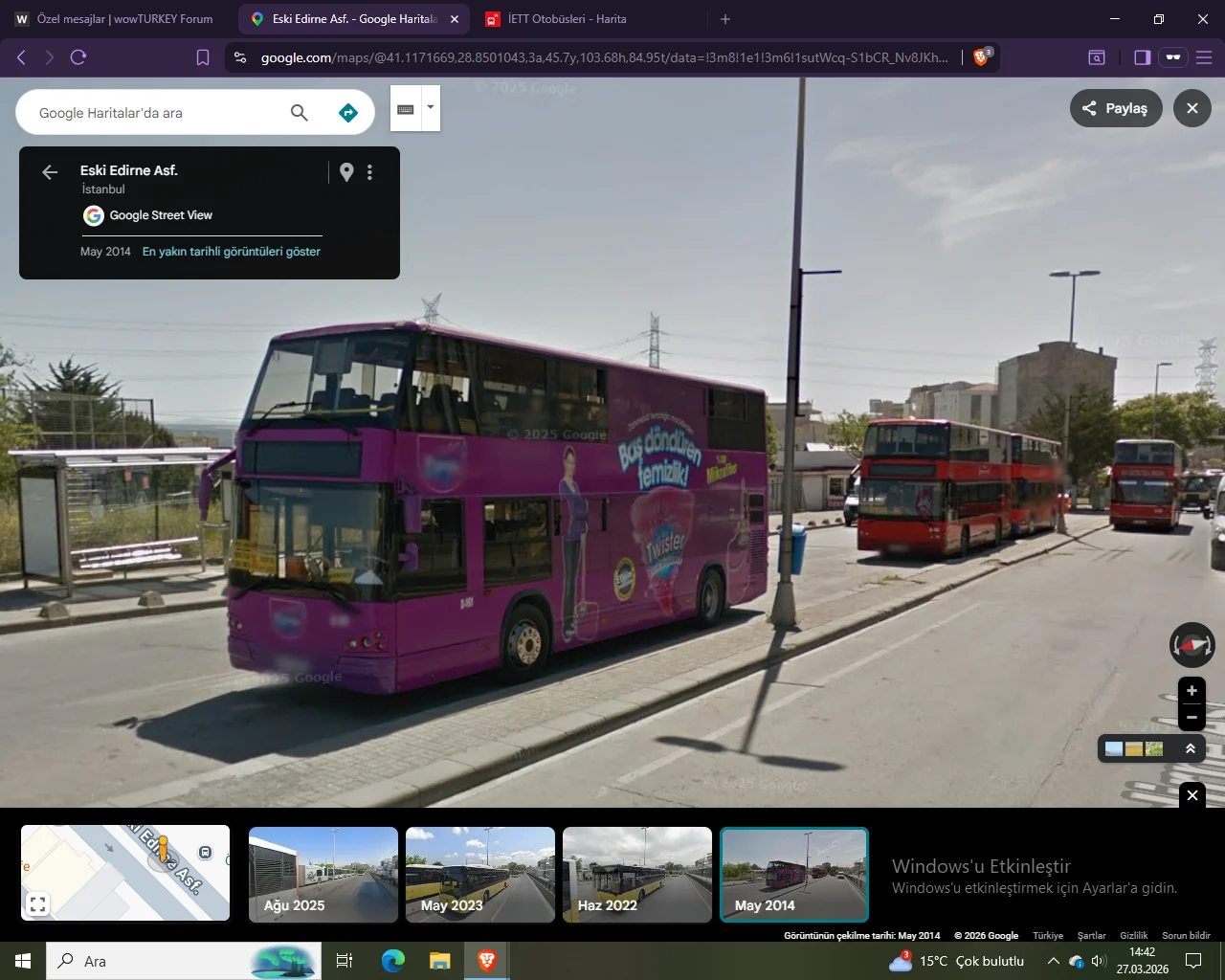Expand the layers panel with double chevron
This screenshot has height=980, width=1225.
(x=1191, y=748)
